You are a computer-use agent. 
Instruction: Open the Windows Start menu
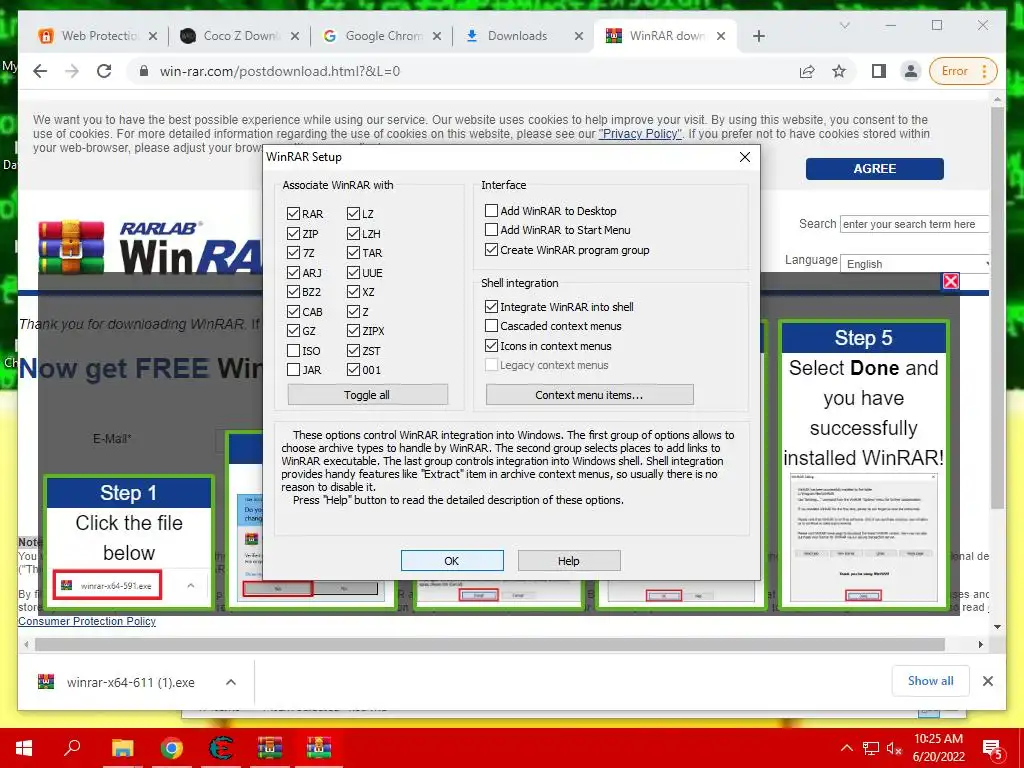24,748
